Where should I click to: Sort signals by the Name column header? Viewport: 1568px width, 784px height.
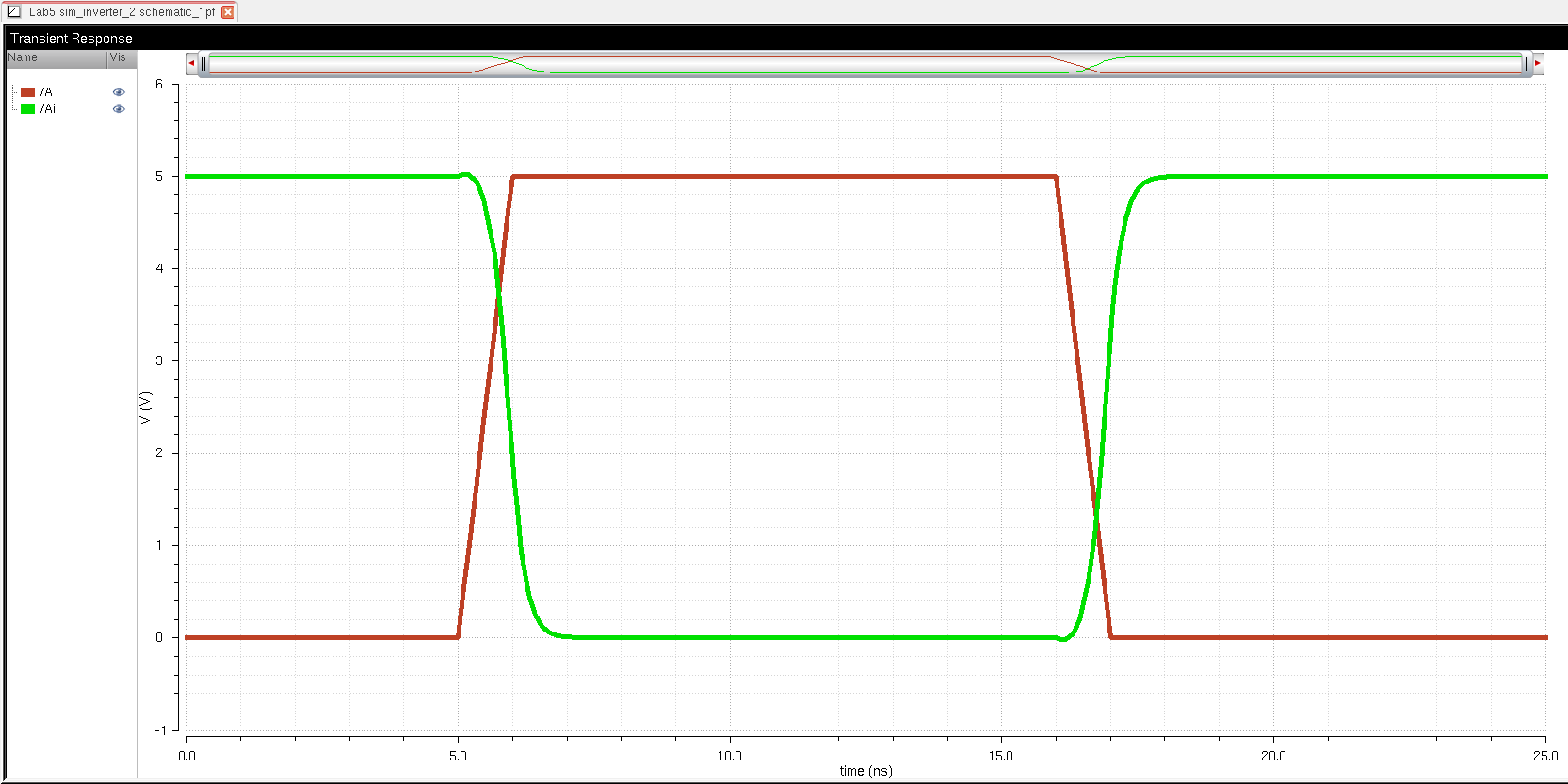55,57
